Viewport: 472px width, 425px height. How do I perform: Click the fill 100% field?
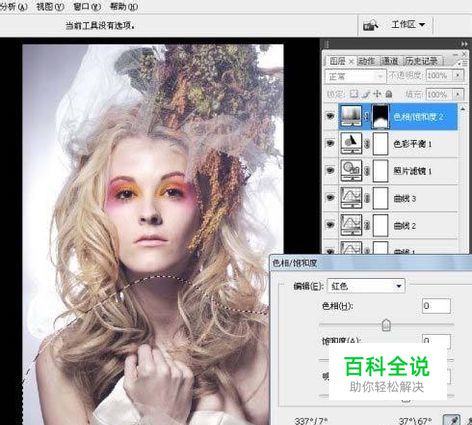pos(439,95)
